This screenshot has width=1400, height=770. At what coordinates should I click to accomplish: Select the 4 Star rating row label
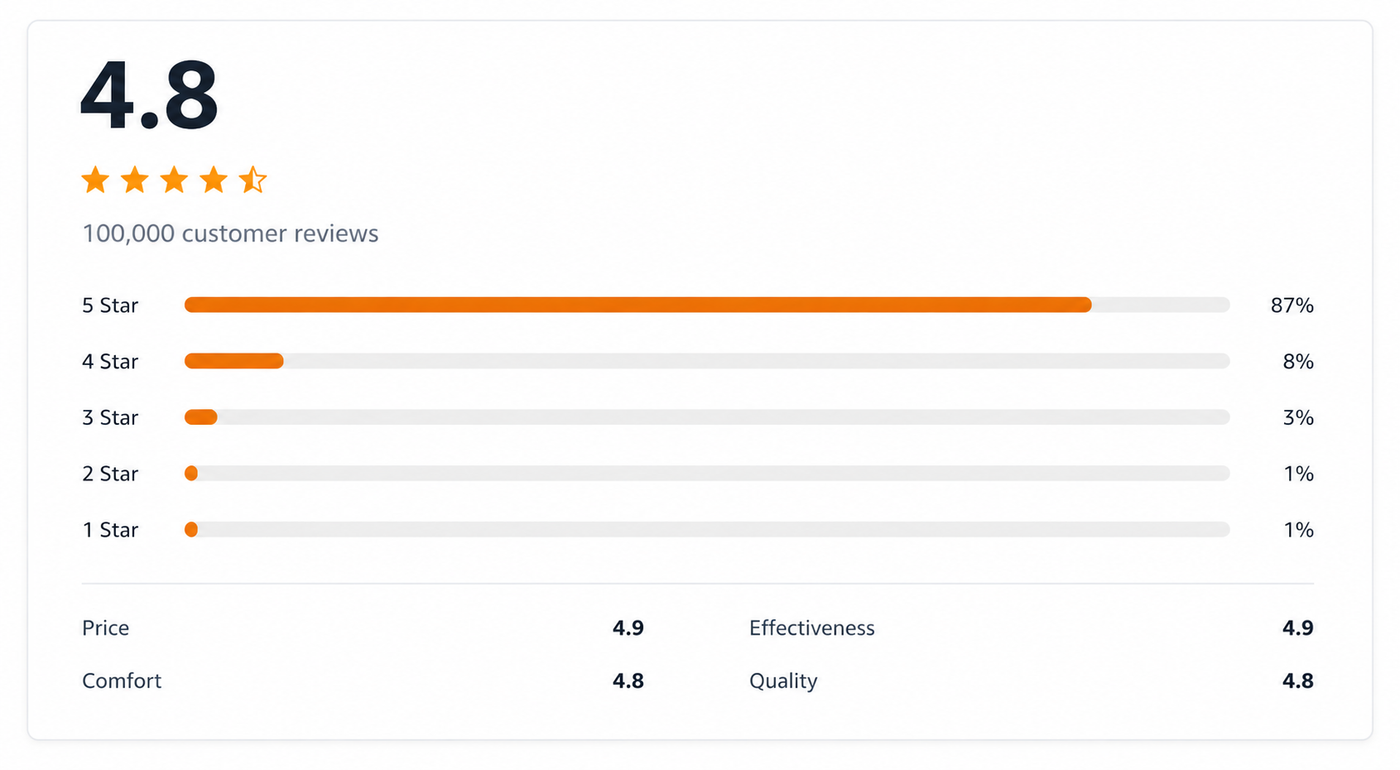click(x=110, y=361)
